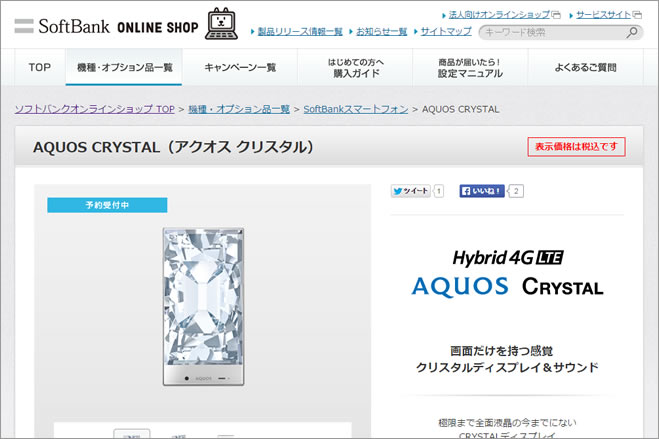Follow the SoftBankスマートフォン breadcrumb link
Screen dimensions: 659x439
click(356, 109)
